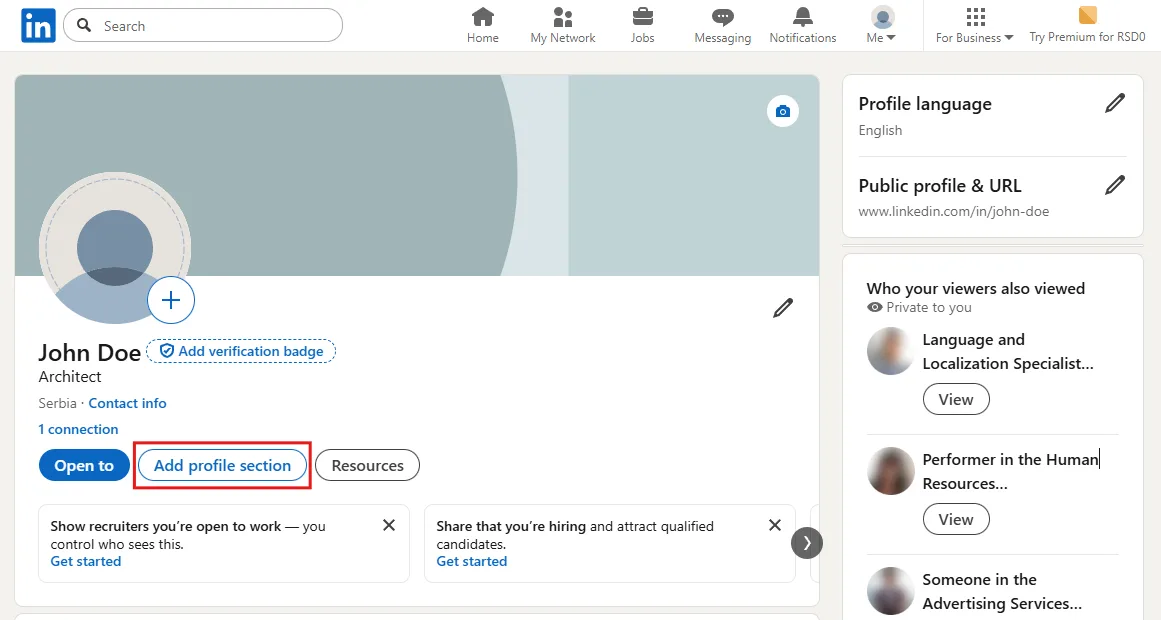
Task: Click the Add profile section button
Action: pos(222,465)
